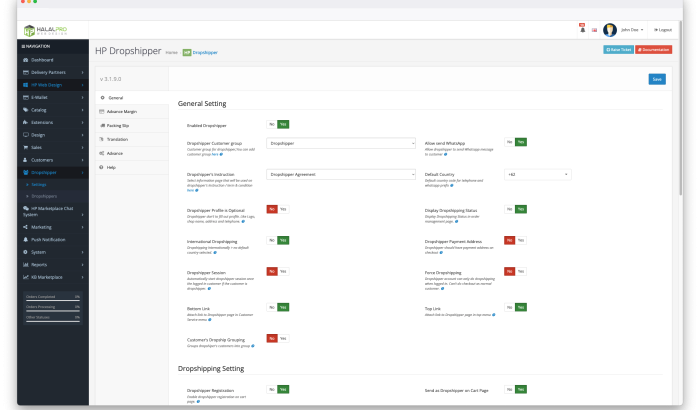
Task: Set Allow send WhatsApp toggle to No
Action: pyautogui.click(x=509, y=142)
